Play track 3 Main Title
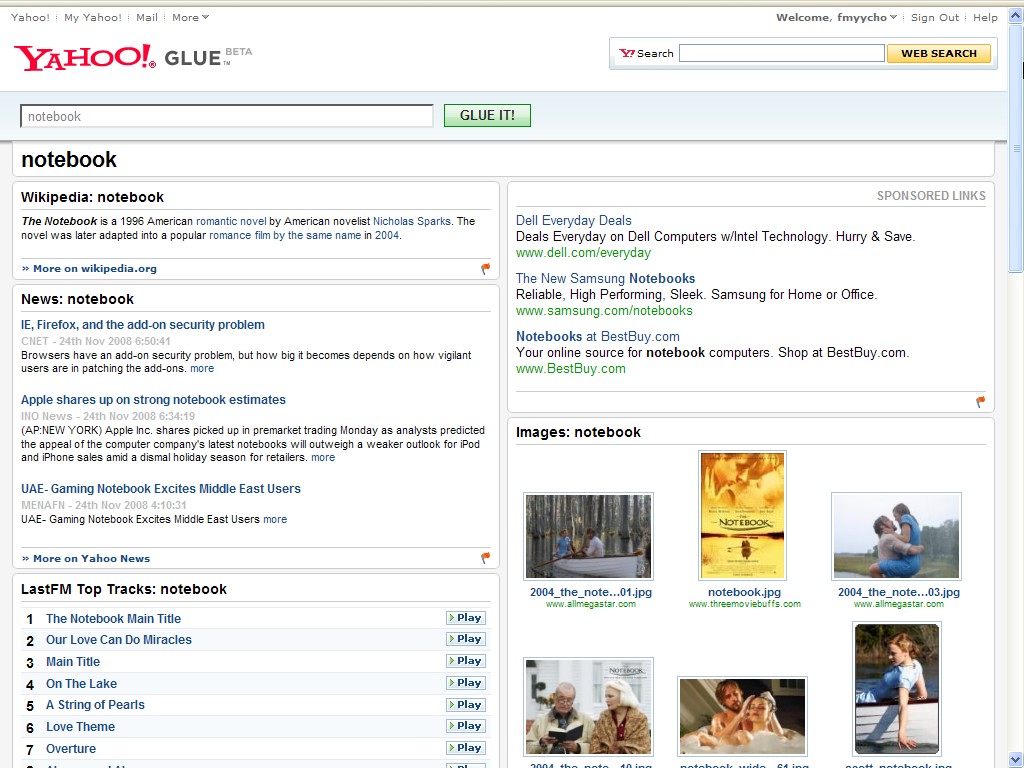The width and height of the screenshot is (1024, 768). click(x=466, y=661)
